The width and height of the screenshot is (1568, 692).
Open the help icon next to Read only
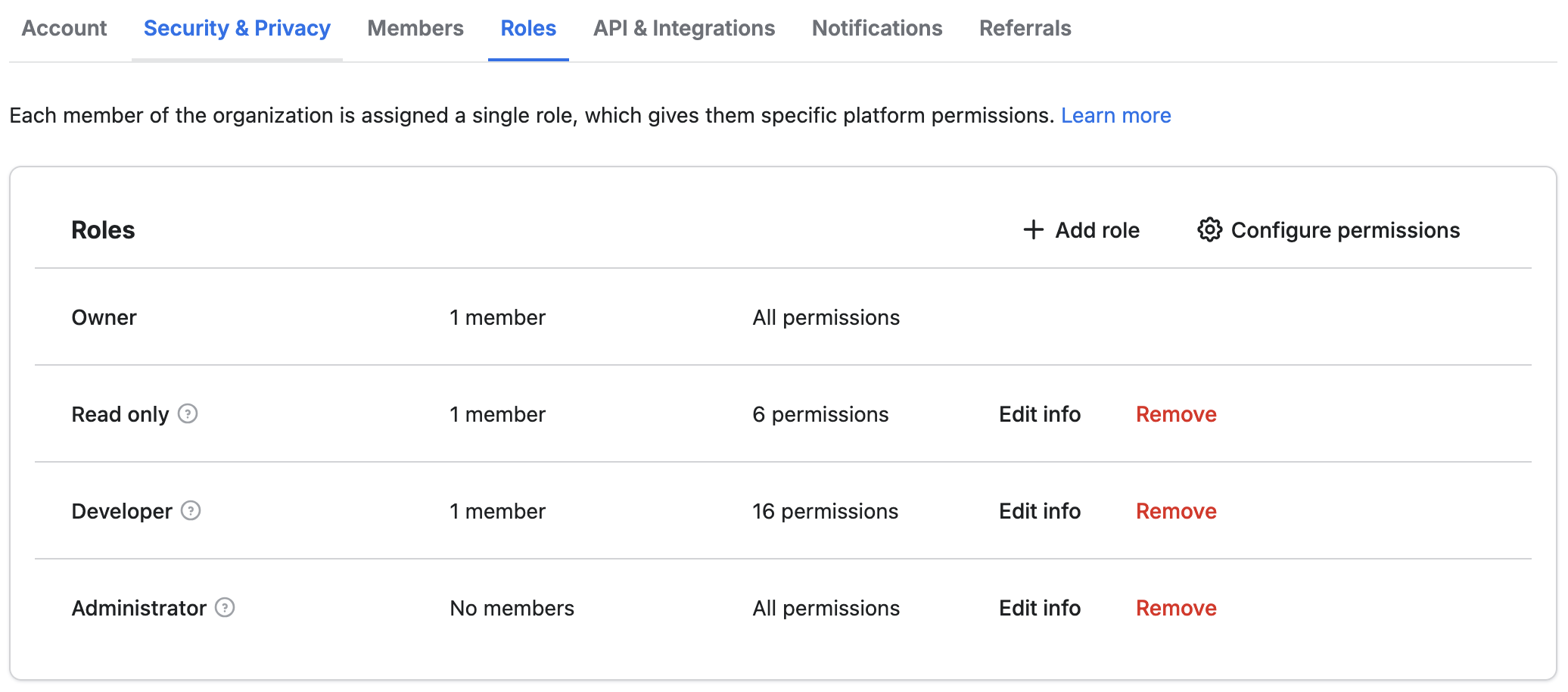point(189,414)
